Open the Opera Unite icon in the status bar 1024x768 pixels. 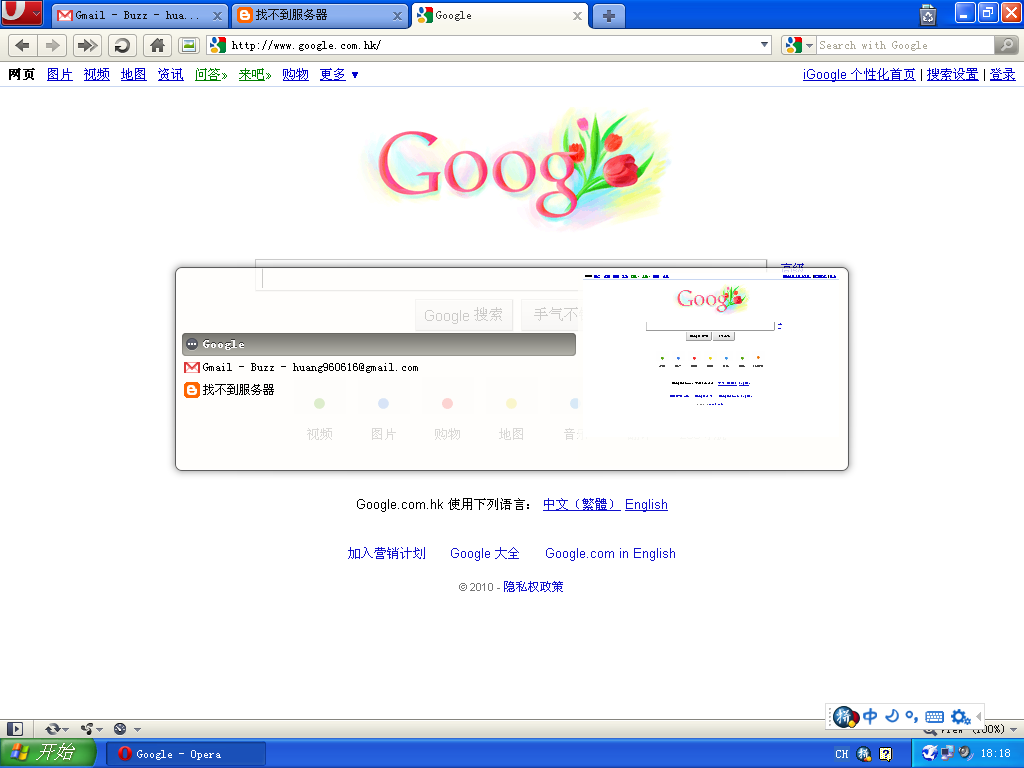(x=86, y=729)
